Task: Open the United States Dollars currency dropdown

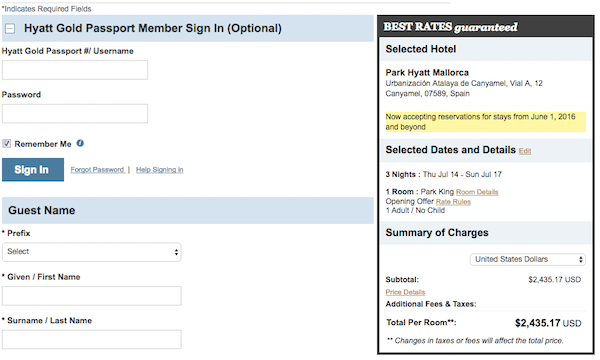Action: 528,259
